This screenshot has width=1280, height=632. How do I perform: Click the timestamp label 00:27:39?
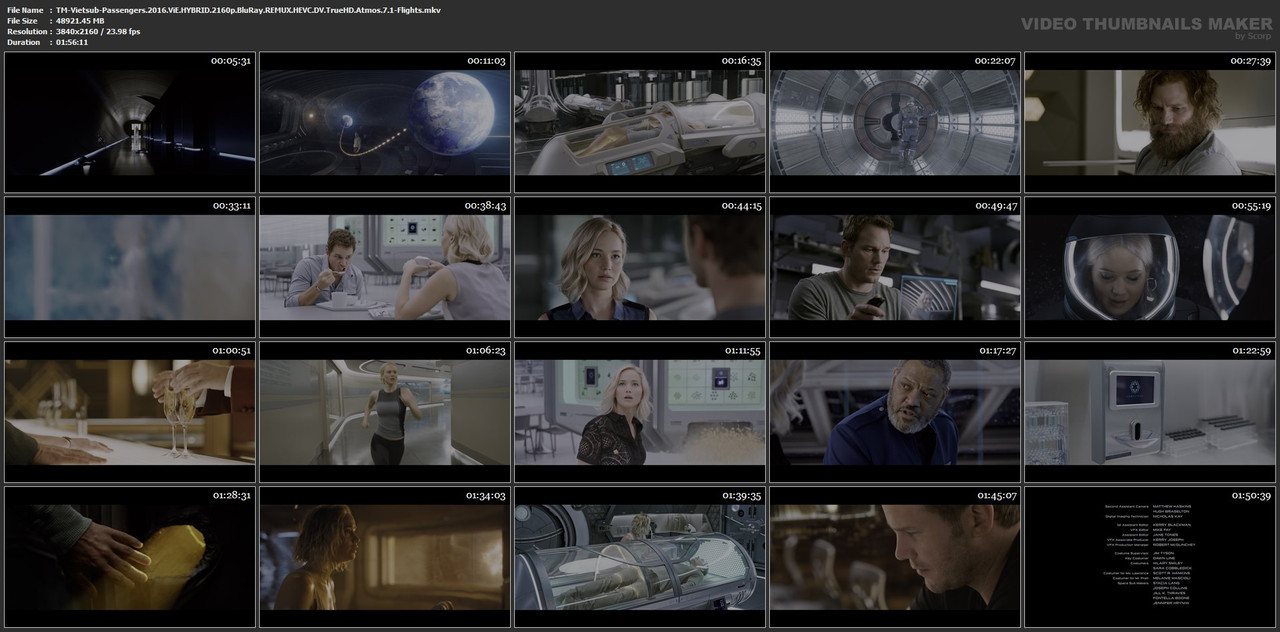click(1251, 61)
